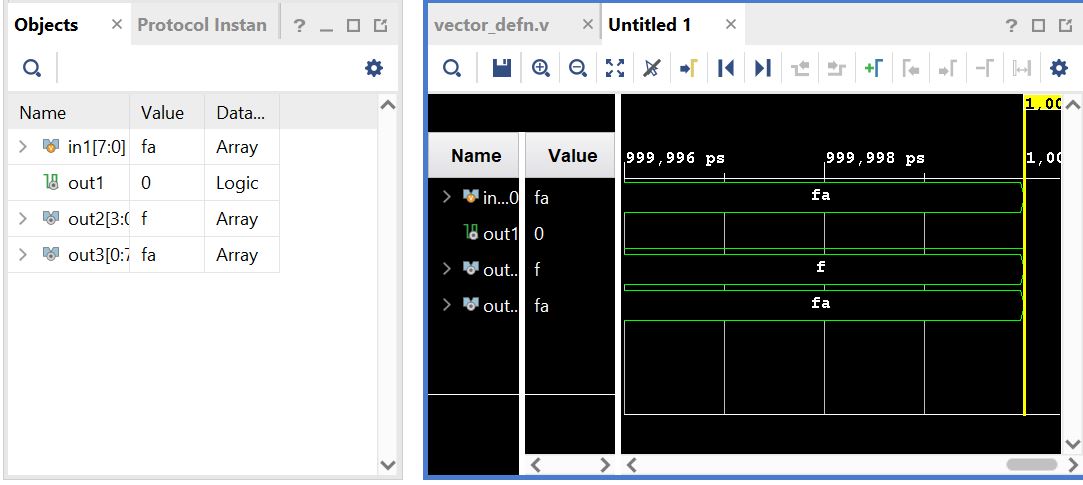This screenshot has width=1083, height=485.
Task: Expand out3 array in Objects list
Action: (23, 255)
